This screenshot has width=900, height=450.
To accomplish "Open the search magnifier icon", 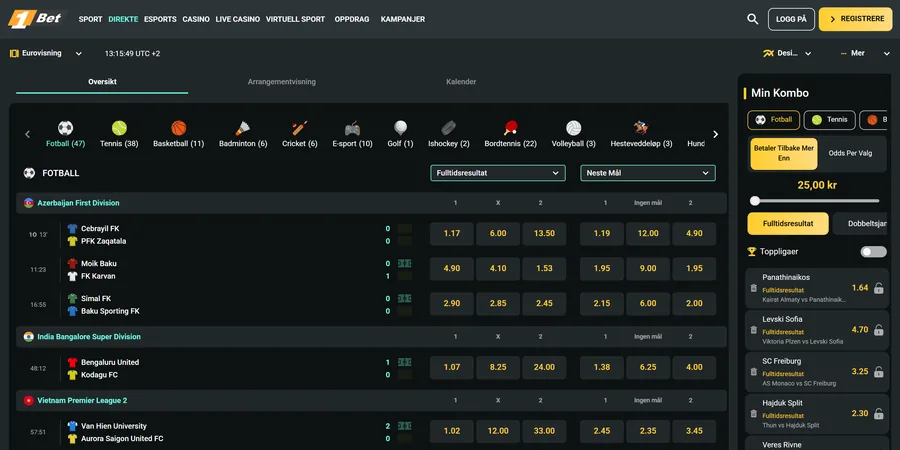I will click(752, 19).
